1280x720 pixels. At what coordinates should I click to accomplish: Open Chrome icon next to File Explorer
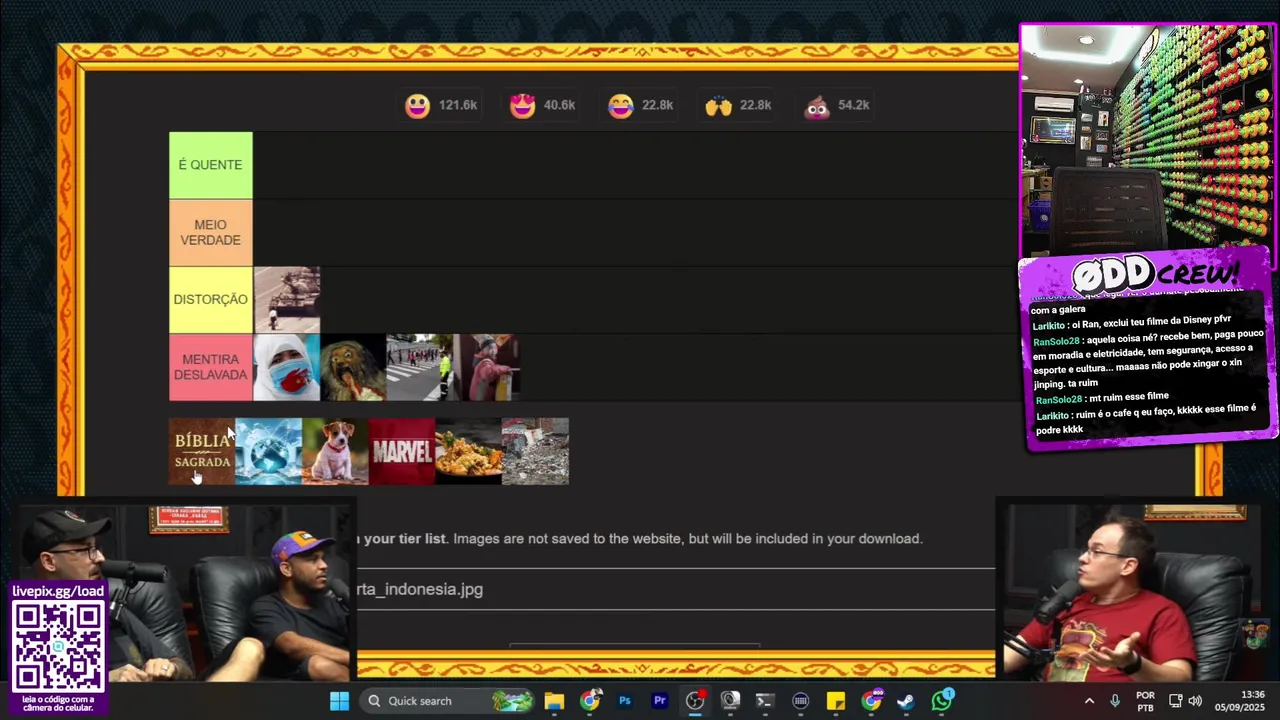pyautogui.click(x=590, y=701)
